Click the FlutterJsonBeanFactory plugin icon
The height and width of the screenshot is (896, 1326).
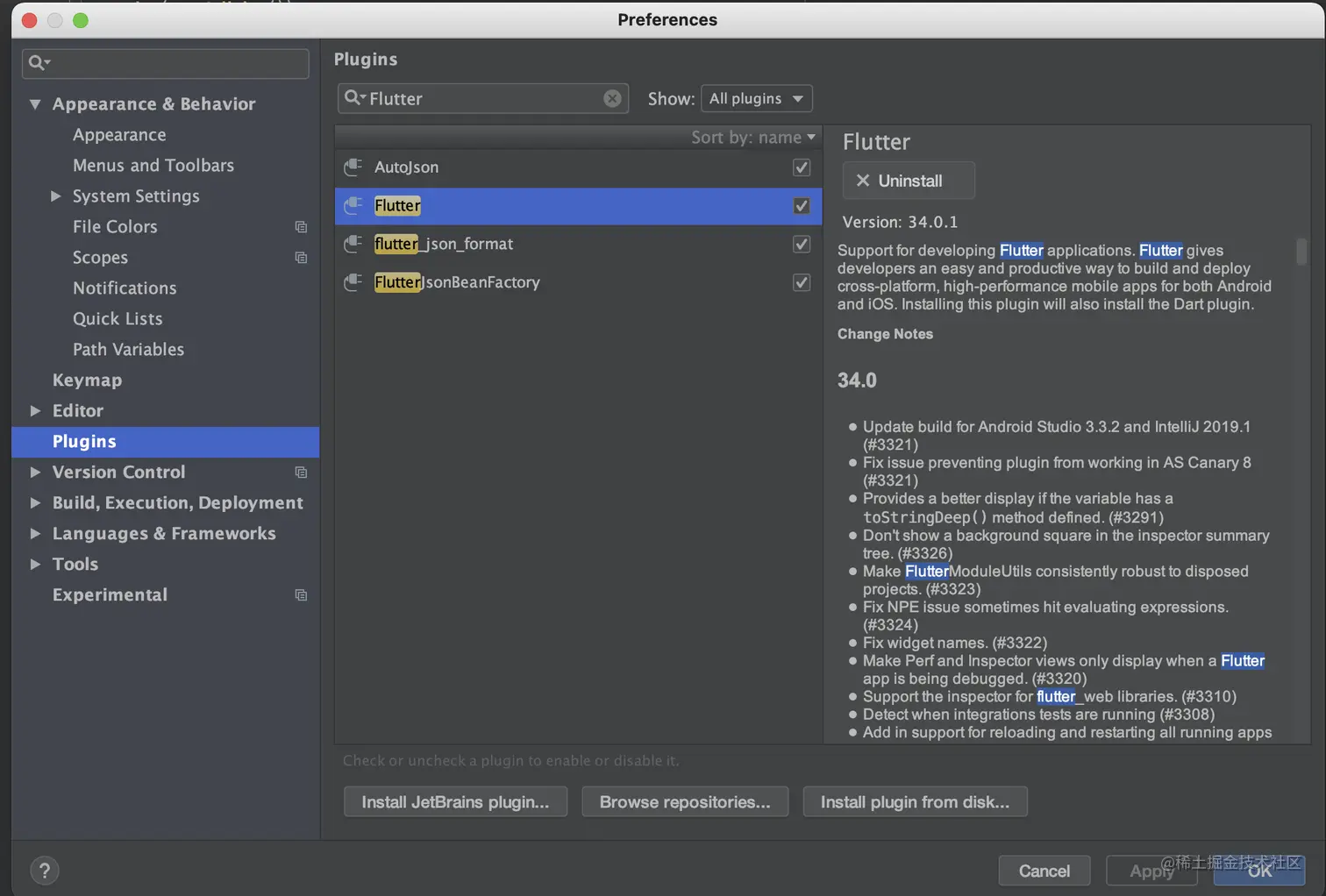tap(353, 282)
